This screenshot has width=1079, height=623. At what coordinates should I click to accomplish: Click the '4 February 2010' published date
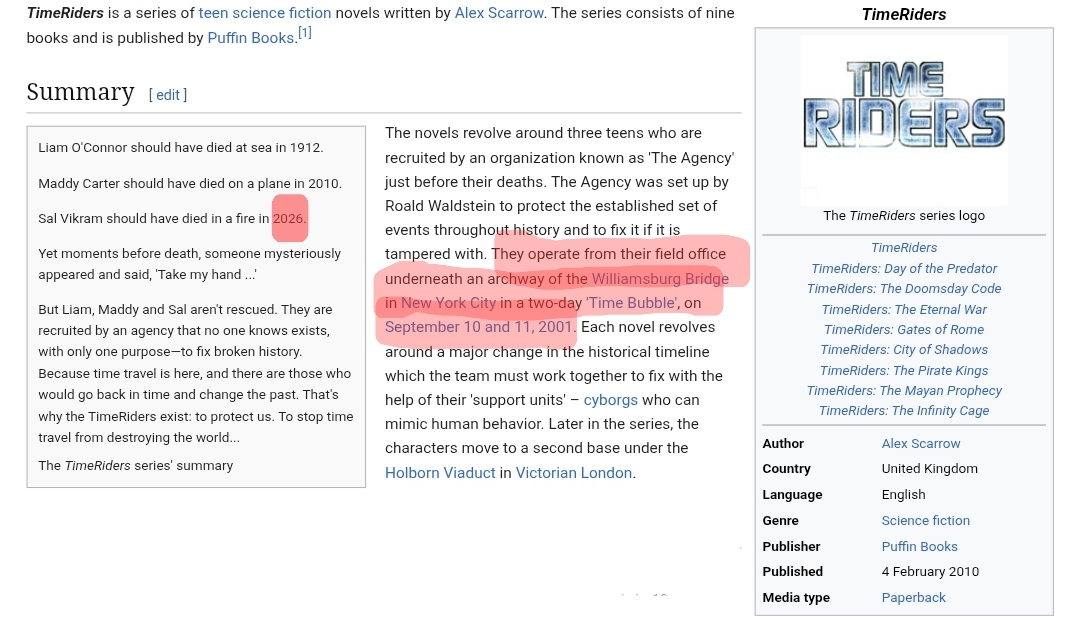coord(930,572)
